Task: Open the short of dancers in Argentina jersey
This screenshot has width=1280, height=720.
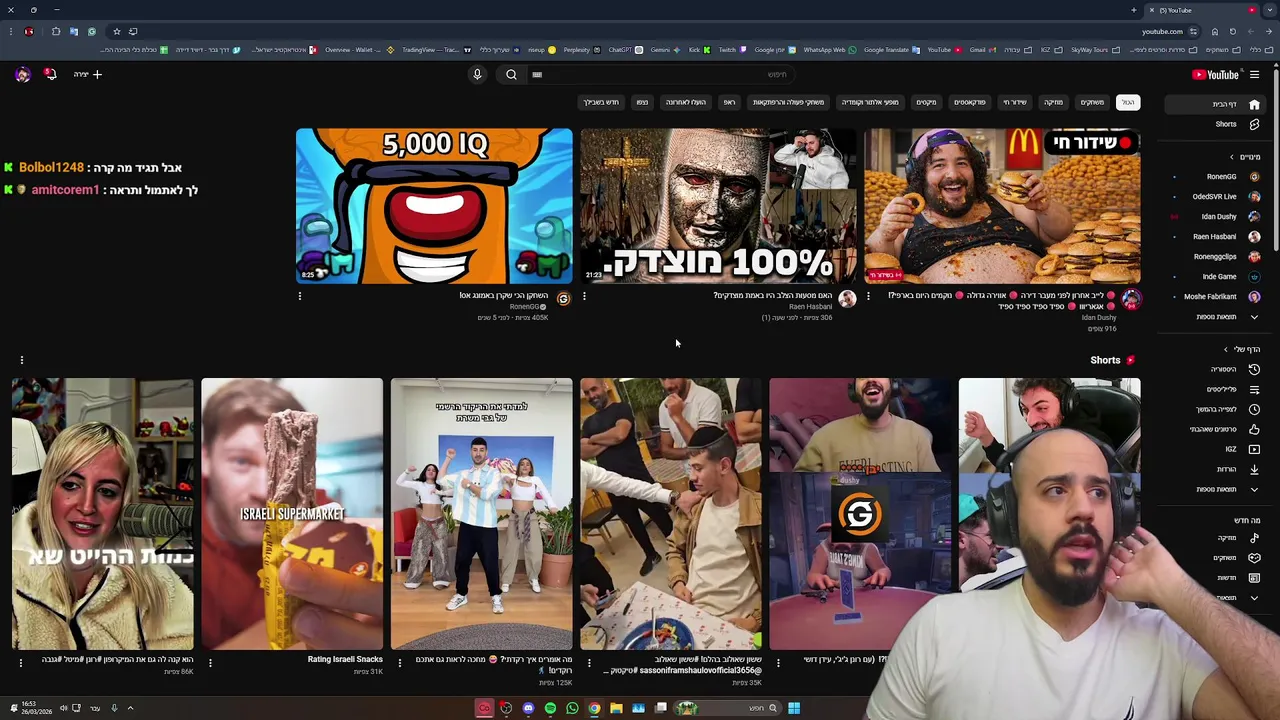Action: [481, 514]
